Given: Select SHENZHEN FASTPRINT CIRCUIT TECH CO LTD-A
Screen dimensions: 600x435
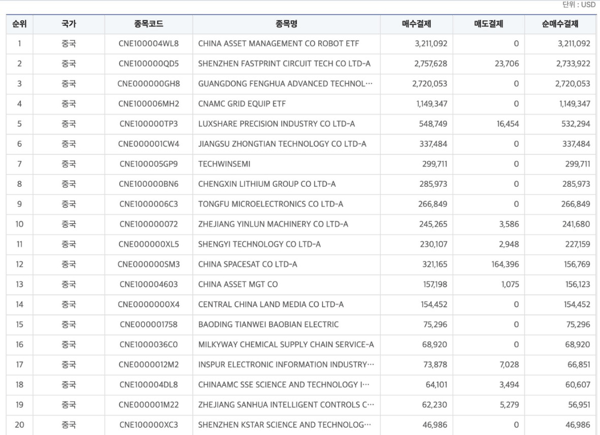Looking at the screenshot, I should pyautogui.click(x=284, y=64).
